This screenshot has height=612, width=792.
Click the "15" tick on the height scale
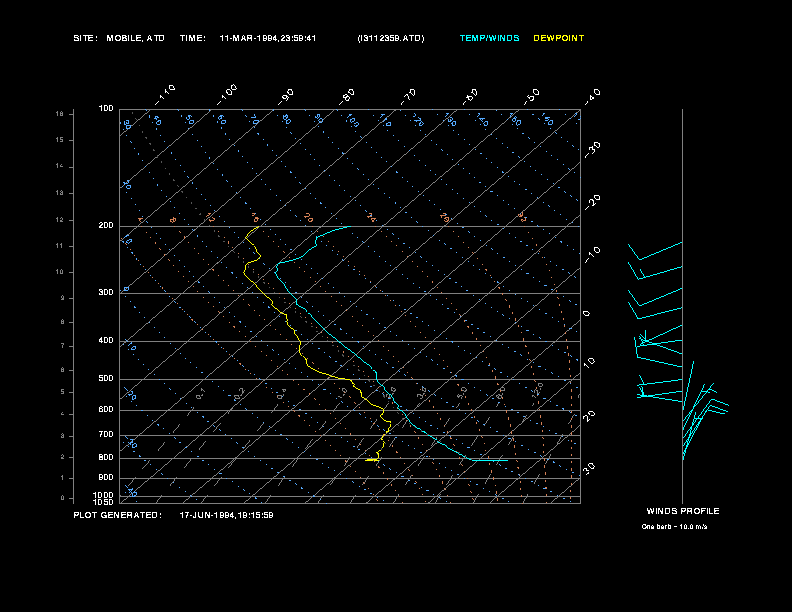[60, 140]
